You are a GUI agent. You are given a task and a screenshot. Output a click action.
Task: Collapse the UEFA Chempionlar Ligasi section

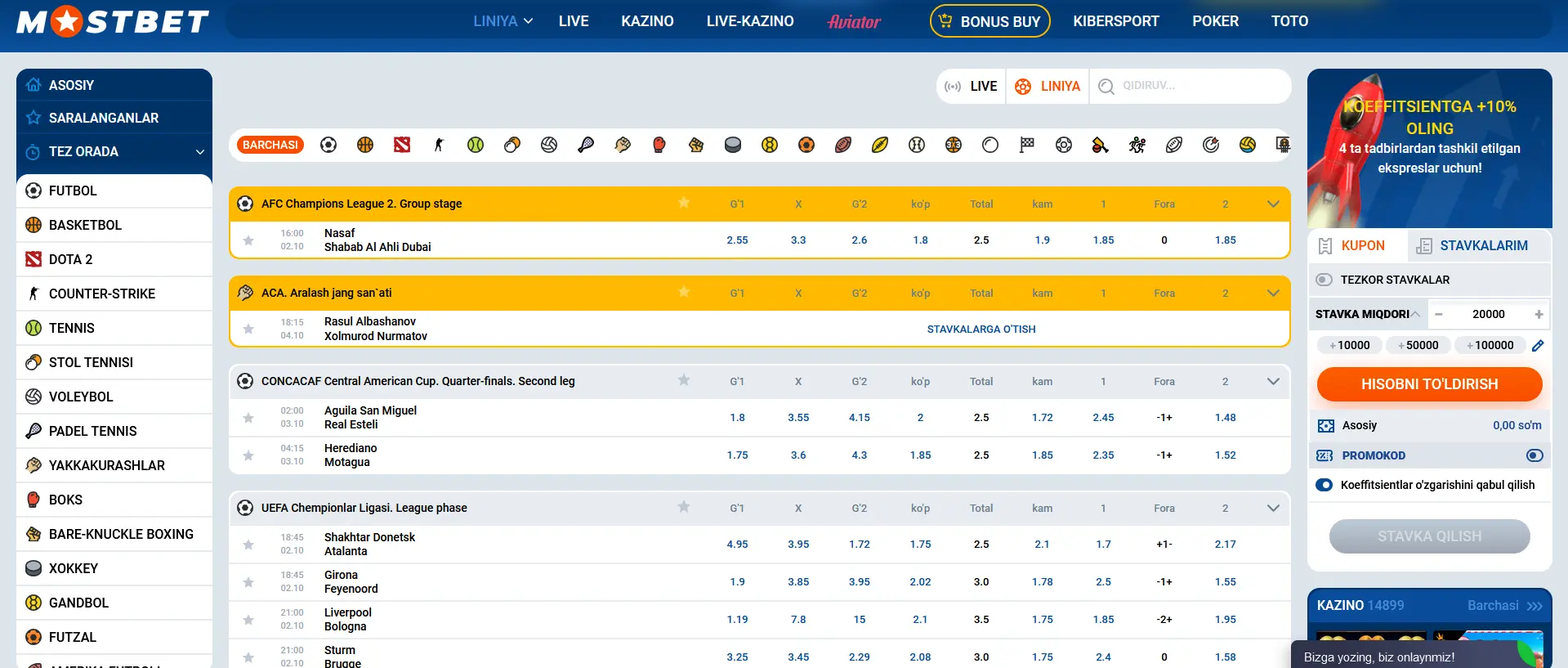1273,509
